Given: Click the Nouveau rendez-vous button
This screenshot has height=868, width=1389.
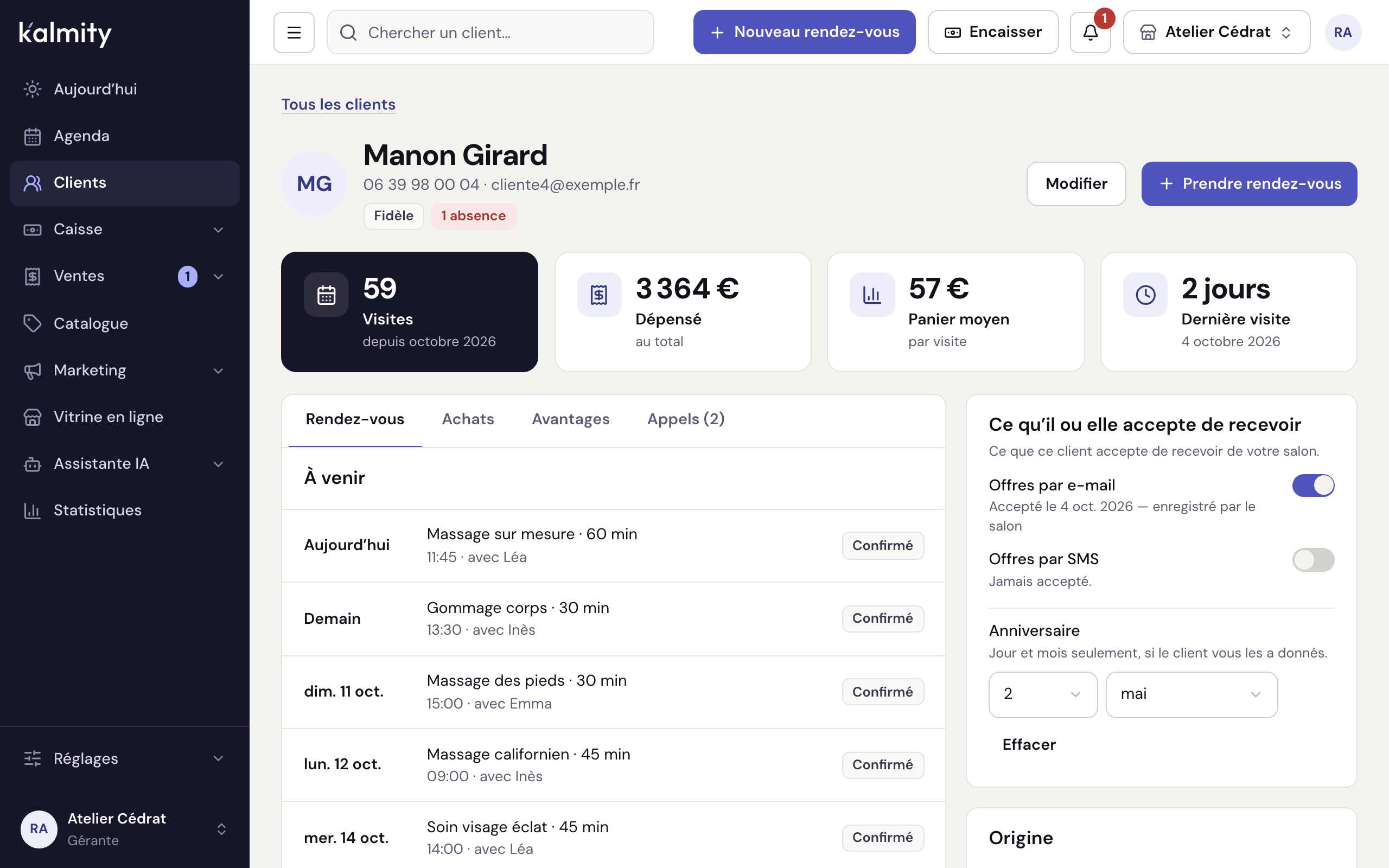Looking at the screenshot, I should click(804, 32).
